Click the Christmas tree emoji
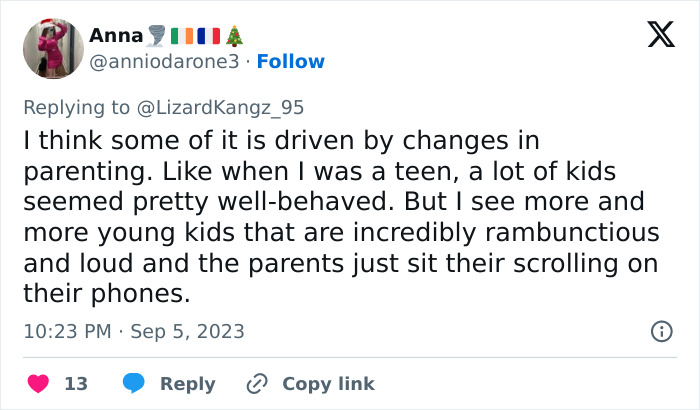 [234, 36]
